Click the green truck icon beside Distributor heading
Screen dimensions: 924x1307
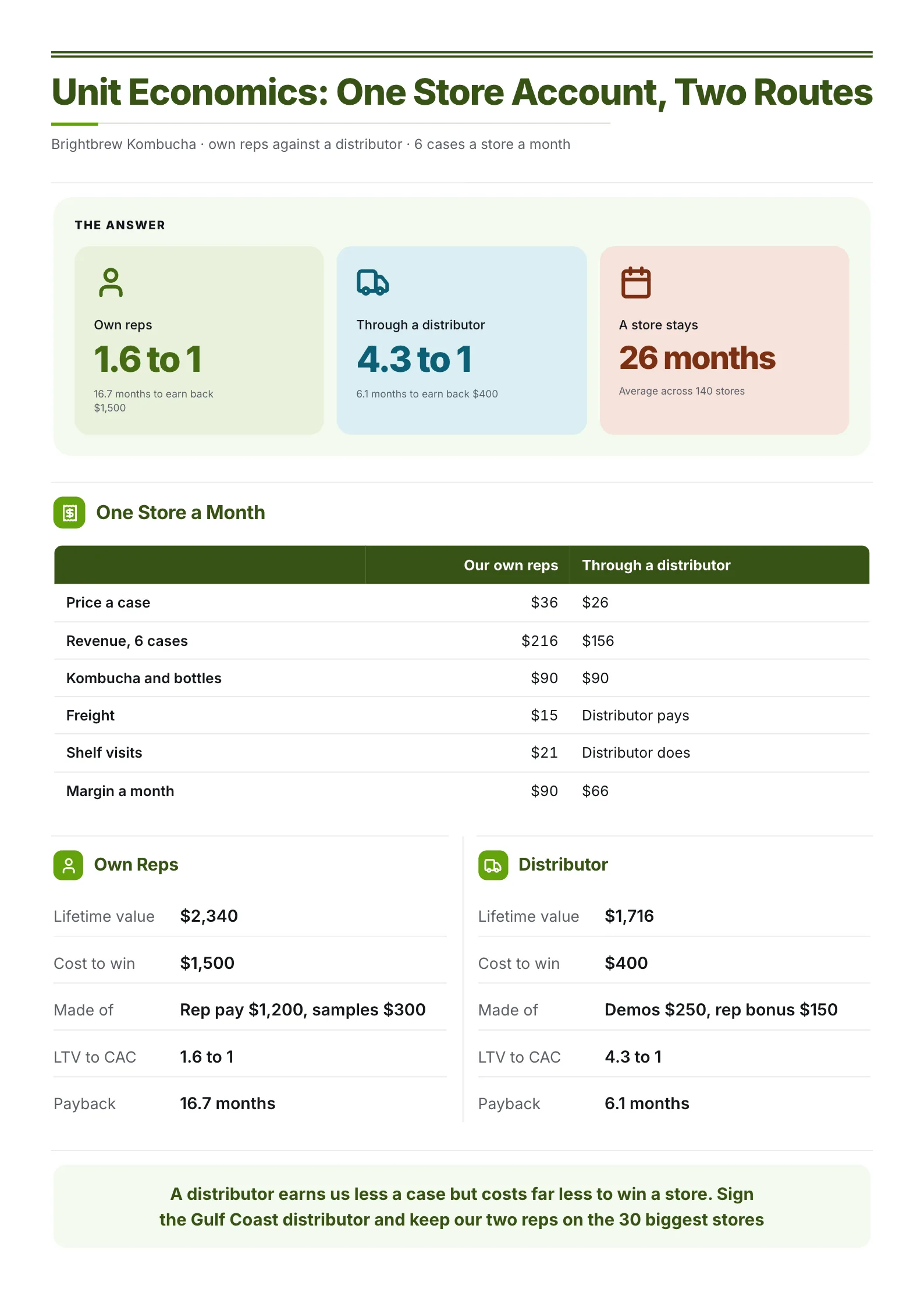(x=493, y=865)
